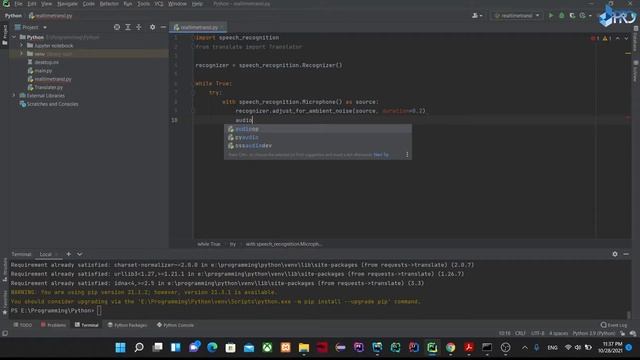Click the warning count indicator in editor

[607, 38]
